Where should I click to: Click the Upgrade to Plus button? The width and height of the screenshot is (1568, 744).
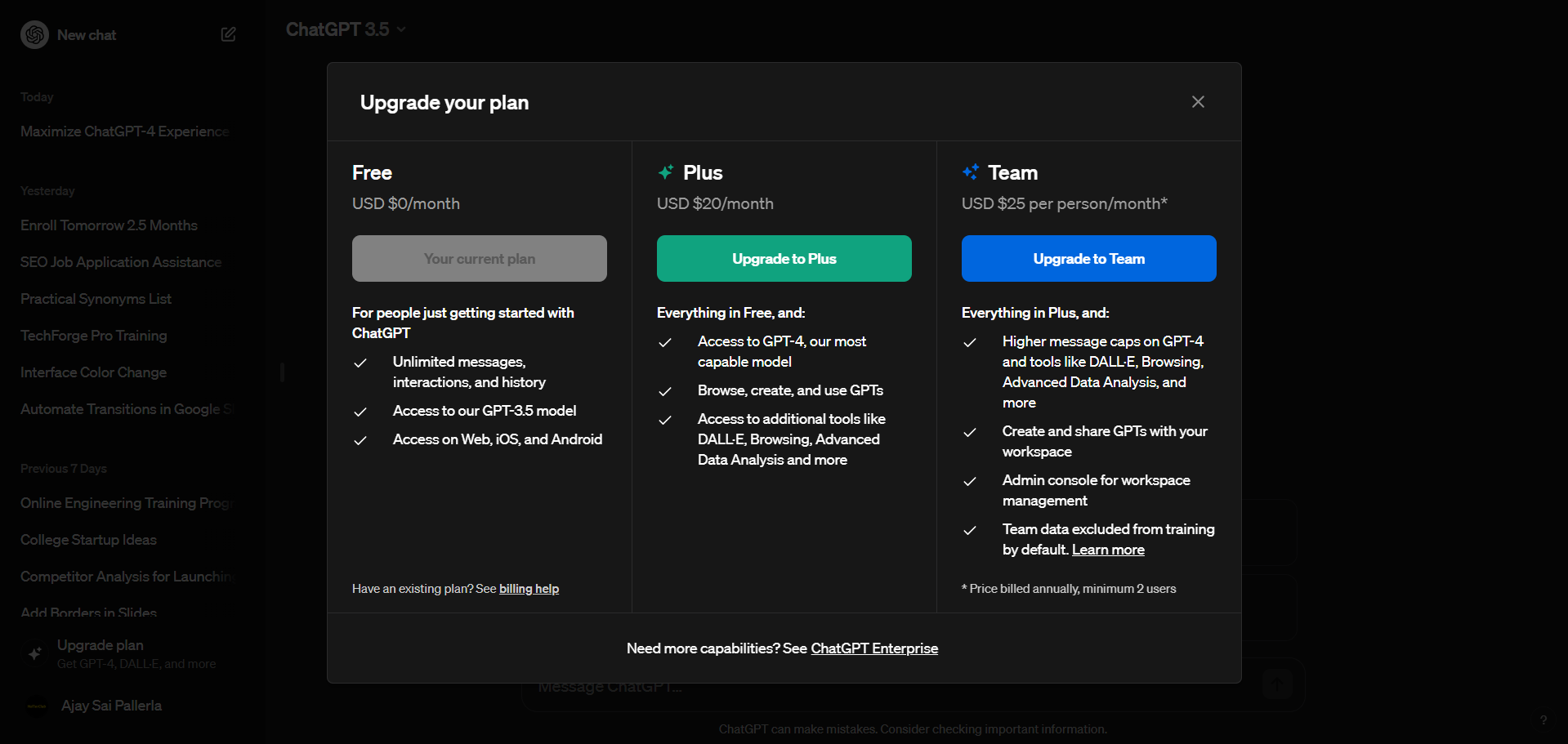click(x=784, y=259)
